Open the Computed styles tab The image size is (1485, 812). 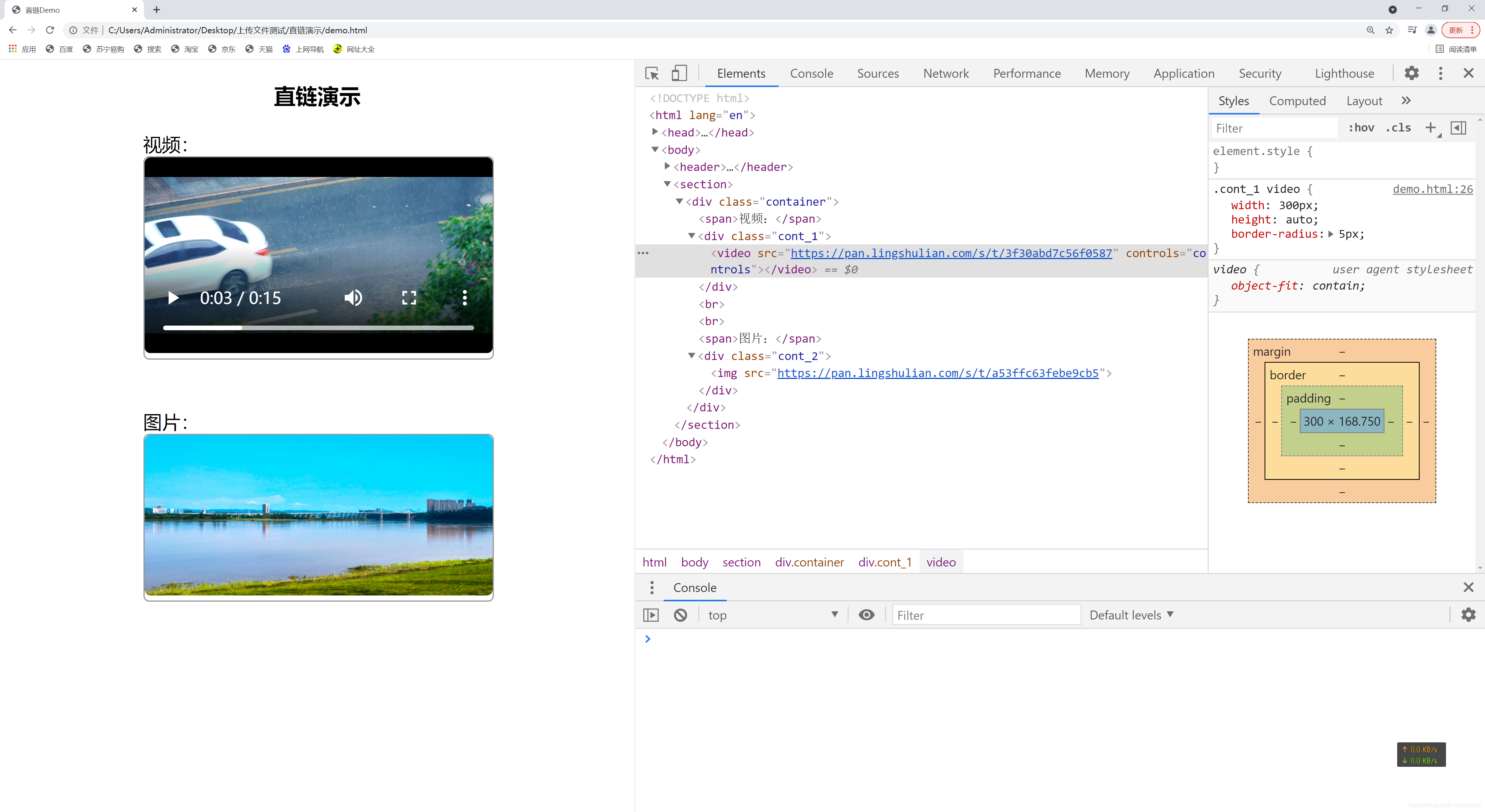coord(1297,101)
